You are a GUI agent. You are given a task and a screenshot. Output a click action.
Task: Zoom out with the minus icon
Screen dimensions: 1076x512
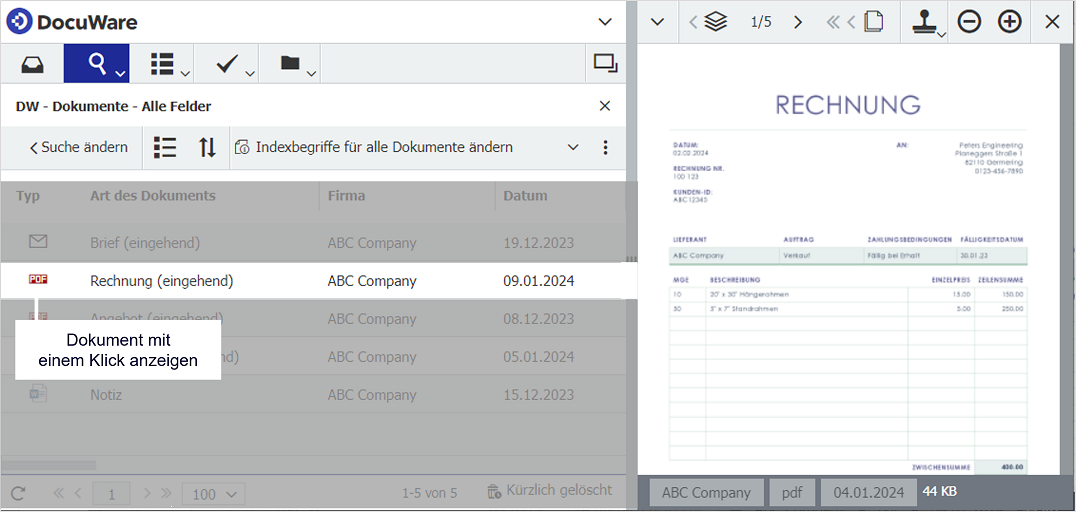[x=969, y=21]
